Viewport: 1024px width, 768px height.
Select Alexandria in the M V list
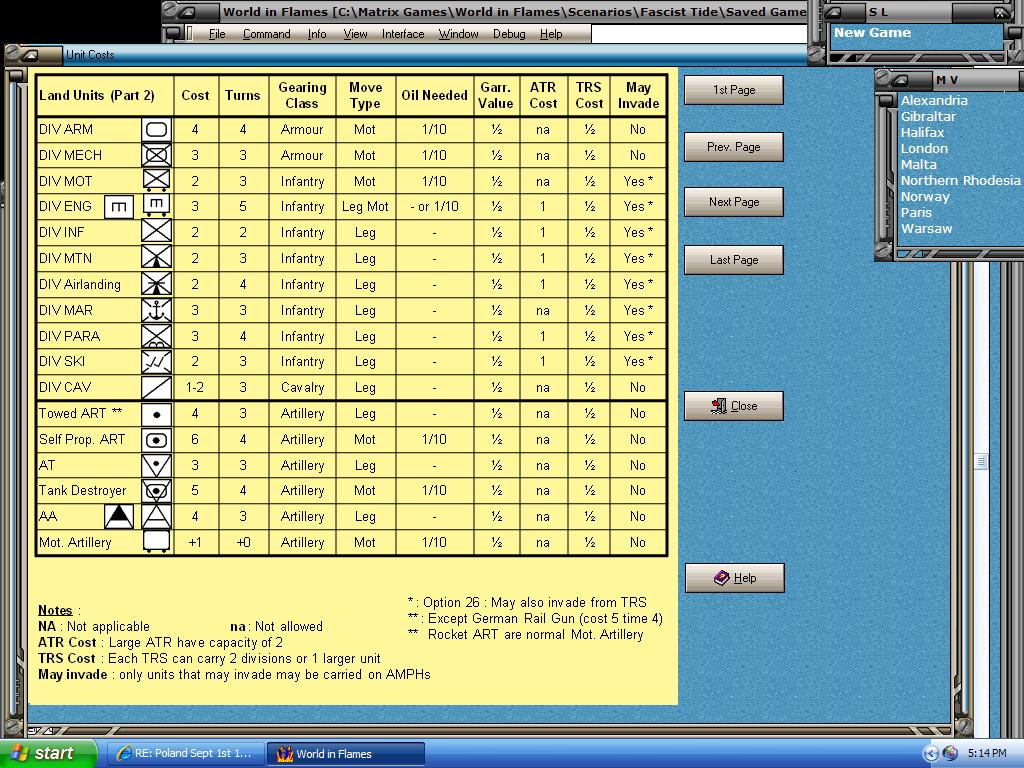pyautogui.click(x=934, y=101)
